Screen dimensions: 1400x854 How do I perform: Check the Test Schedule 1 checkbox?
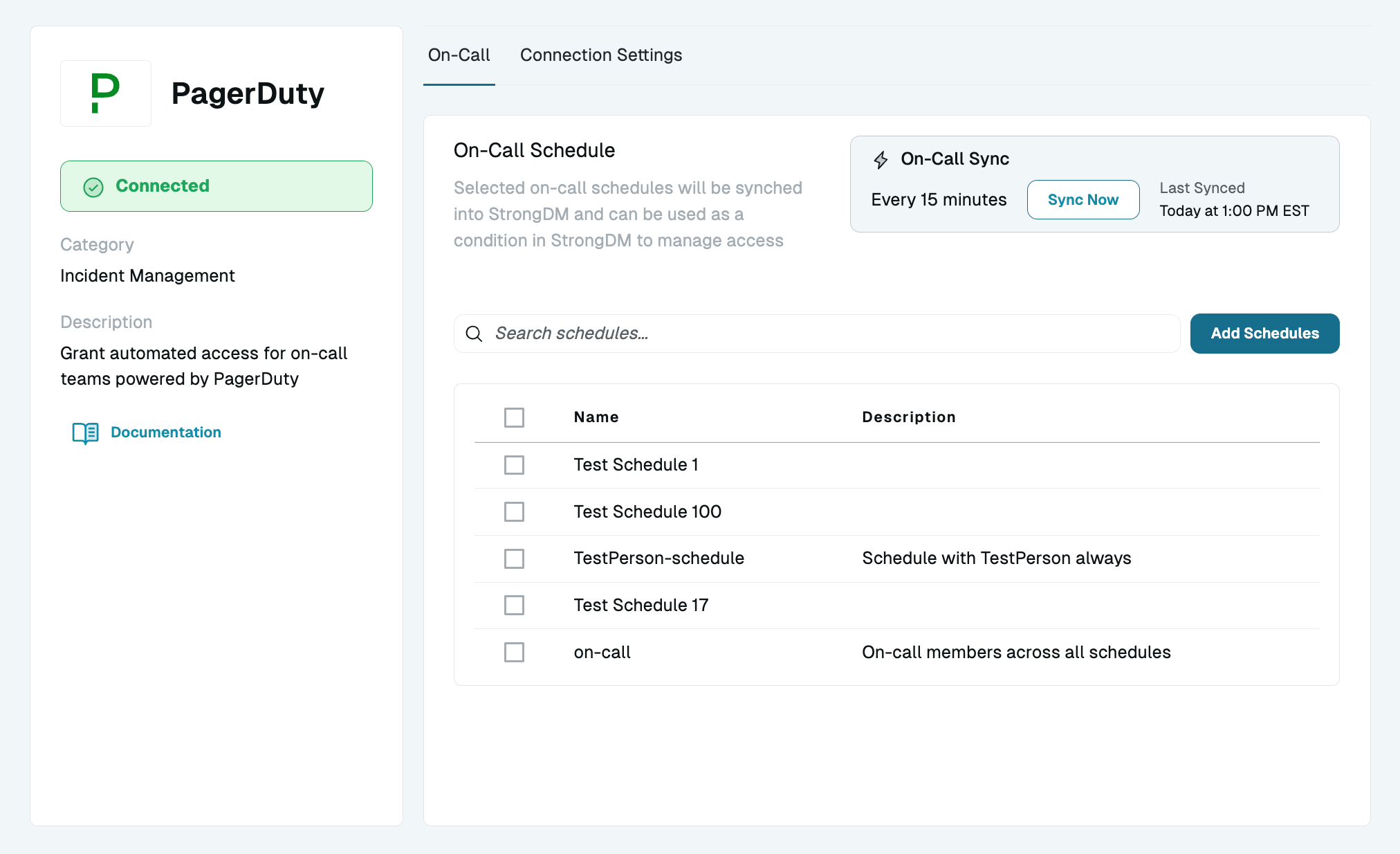514,465
